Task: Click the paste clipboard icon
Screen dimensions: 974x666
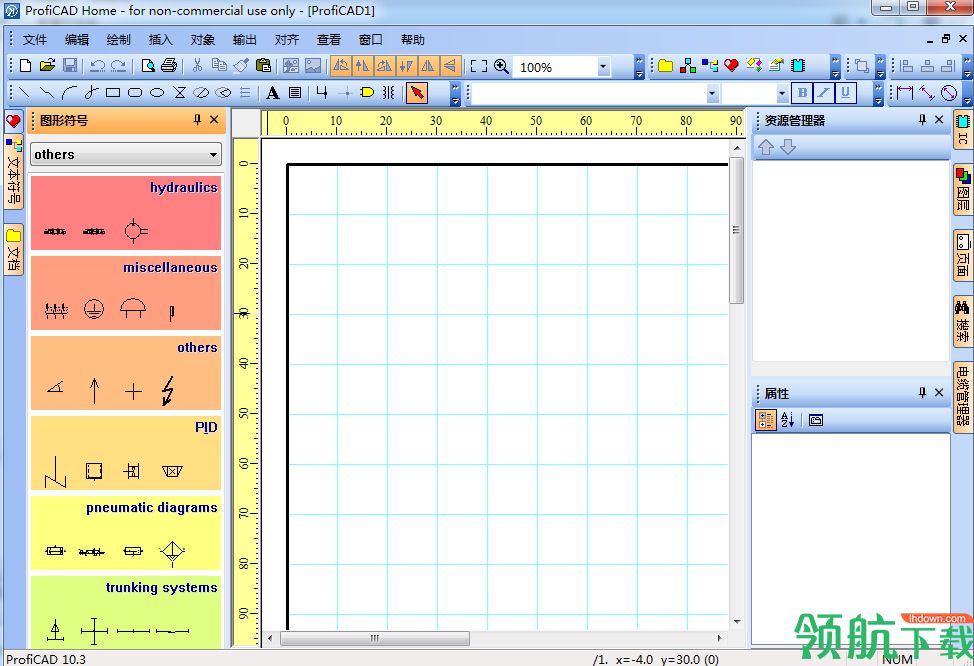Action: tap(263, 66)
